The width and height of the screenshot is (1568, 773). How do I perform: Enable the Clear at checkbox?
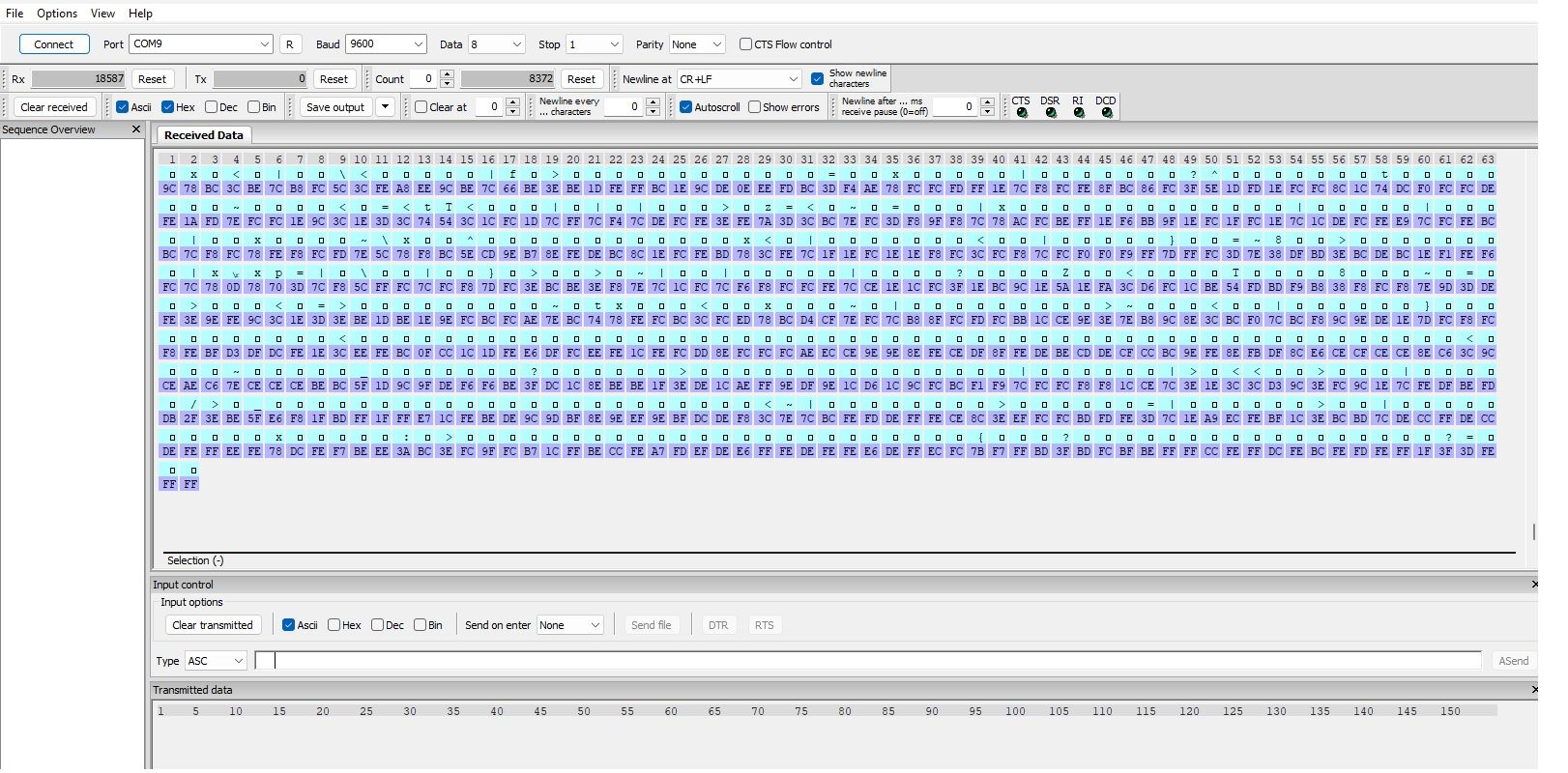(x=421, y=107)
